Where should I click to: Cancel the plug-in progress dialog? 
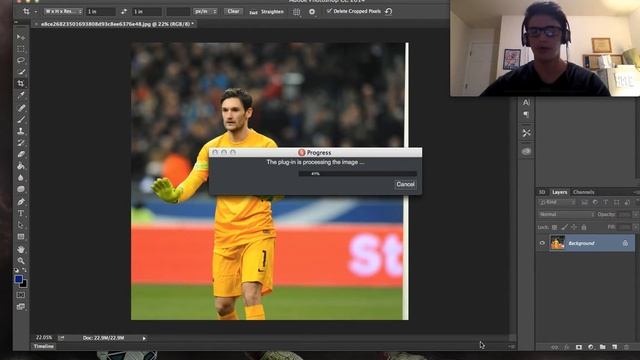point(405,184)
